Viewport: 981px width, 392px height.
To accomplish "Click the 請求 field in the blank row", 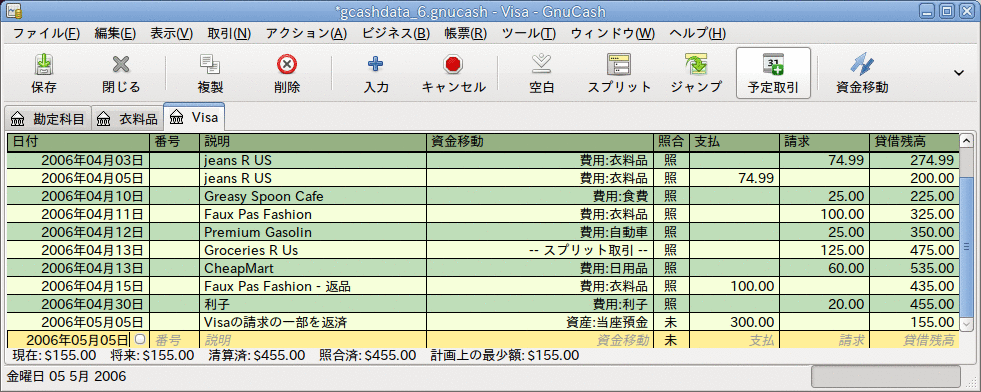I will (x=825, y=340).
